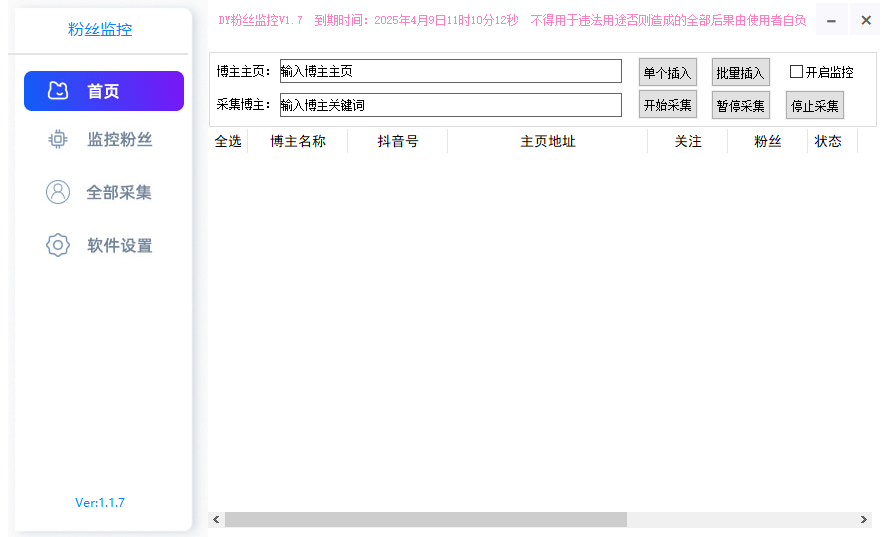
Task: Click the 监控粉丝 chip icon
Action: [x=58, y=139]
